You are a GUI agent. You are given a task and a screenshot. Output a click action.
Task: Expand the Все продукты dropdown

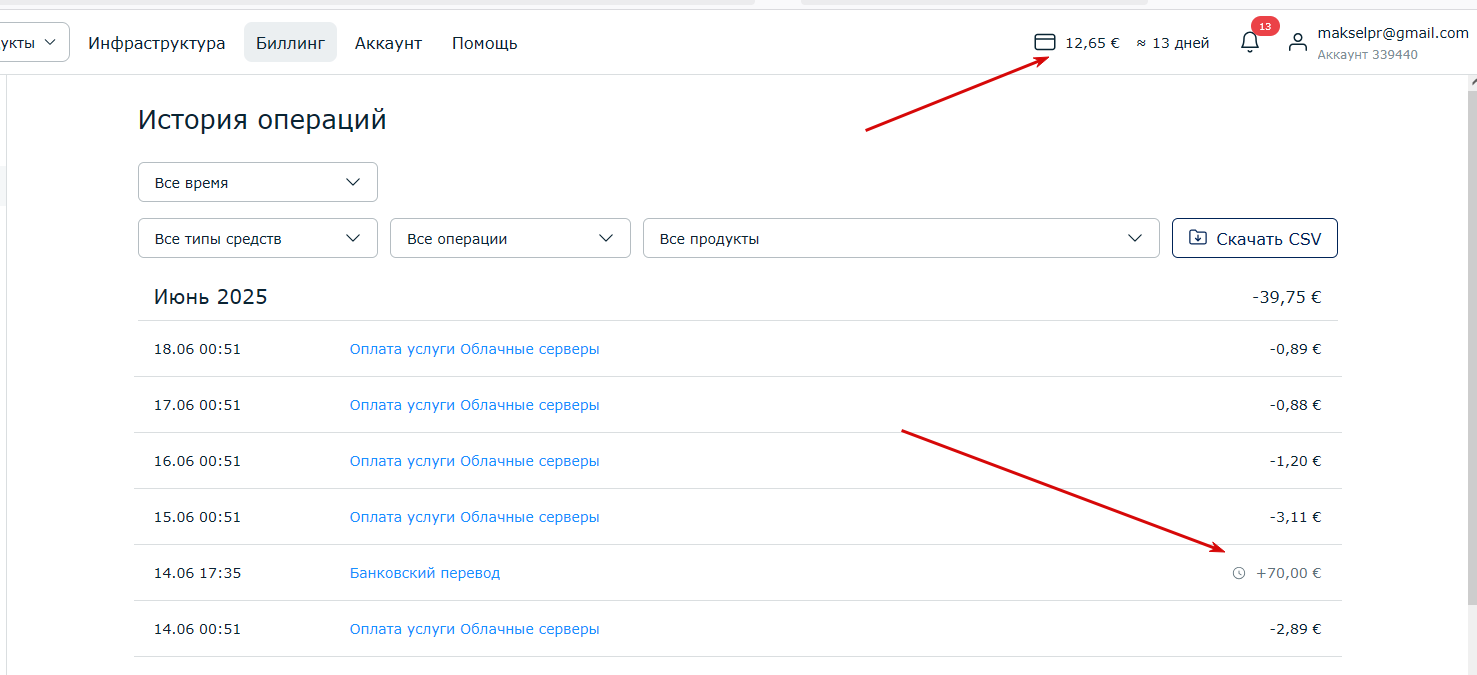(900, 239)
